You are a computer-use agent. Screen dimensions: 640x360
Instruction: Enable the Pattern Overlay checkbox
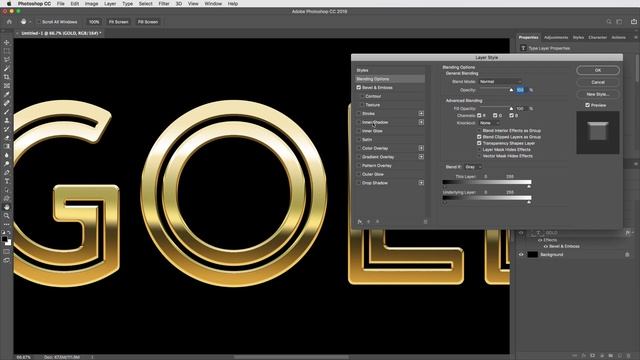tap(359, 166)
